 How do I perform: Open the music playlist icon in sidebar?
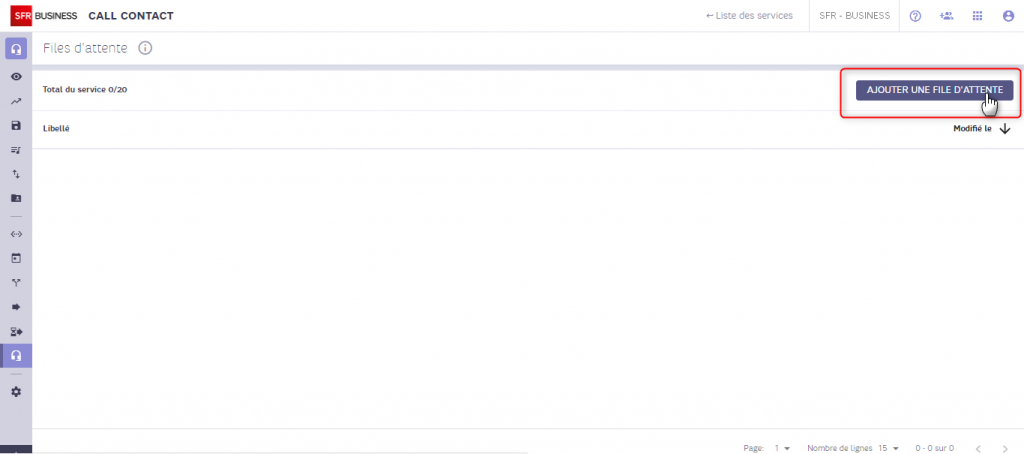click(x=16, y=150)
